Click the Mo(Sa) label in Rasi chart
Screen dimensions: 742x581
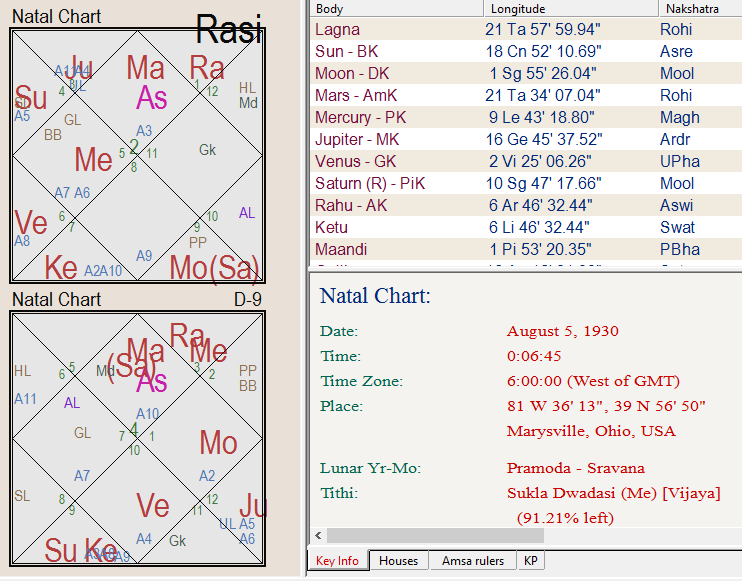(215, 267)
